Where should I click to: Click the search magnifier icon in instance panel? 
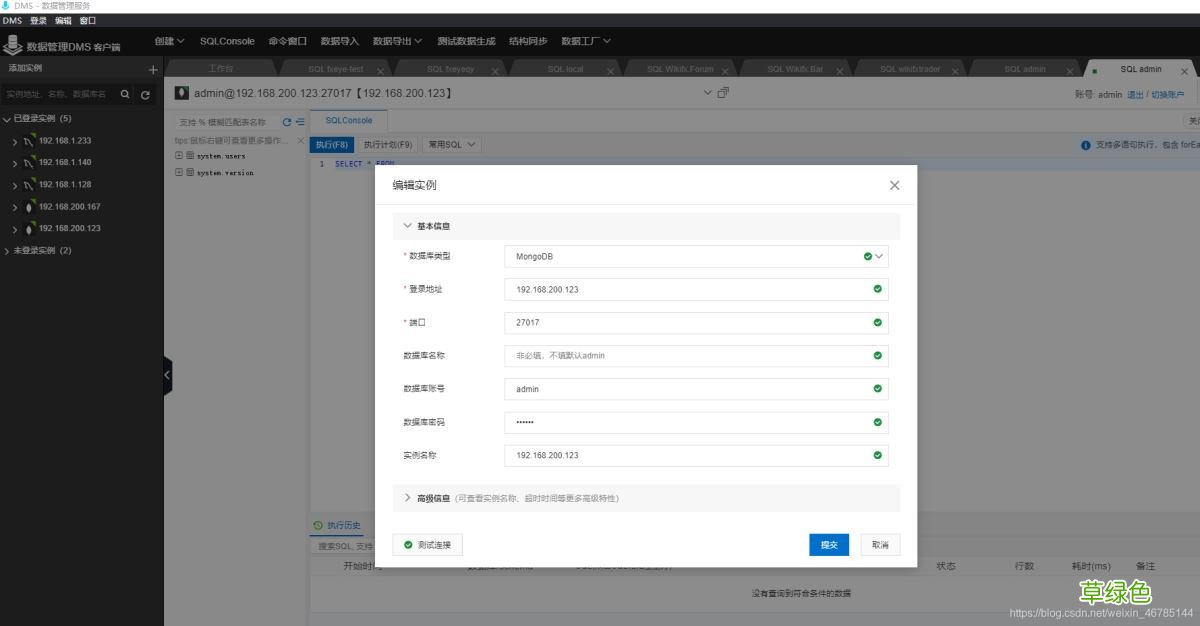[124, 94]
